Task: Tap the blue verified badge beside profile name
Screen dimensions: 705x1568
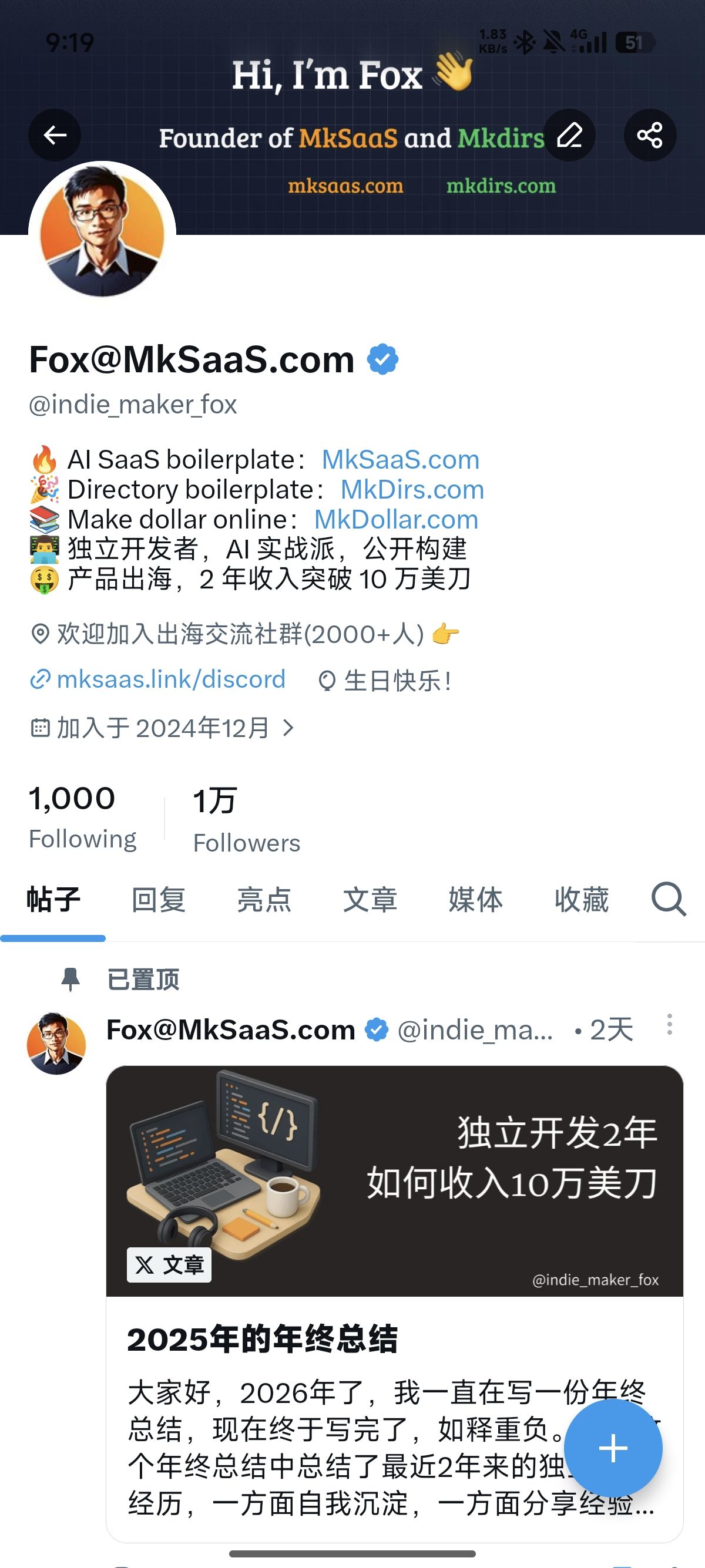Action: click(383, 359)
